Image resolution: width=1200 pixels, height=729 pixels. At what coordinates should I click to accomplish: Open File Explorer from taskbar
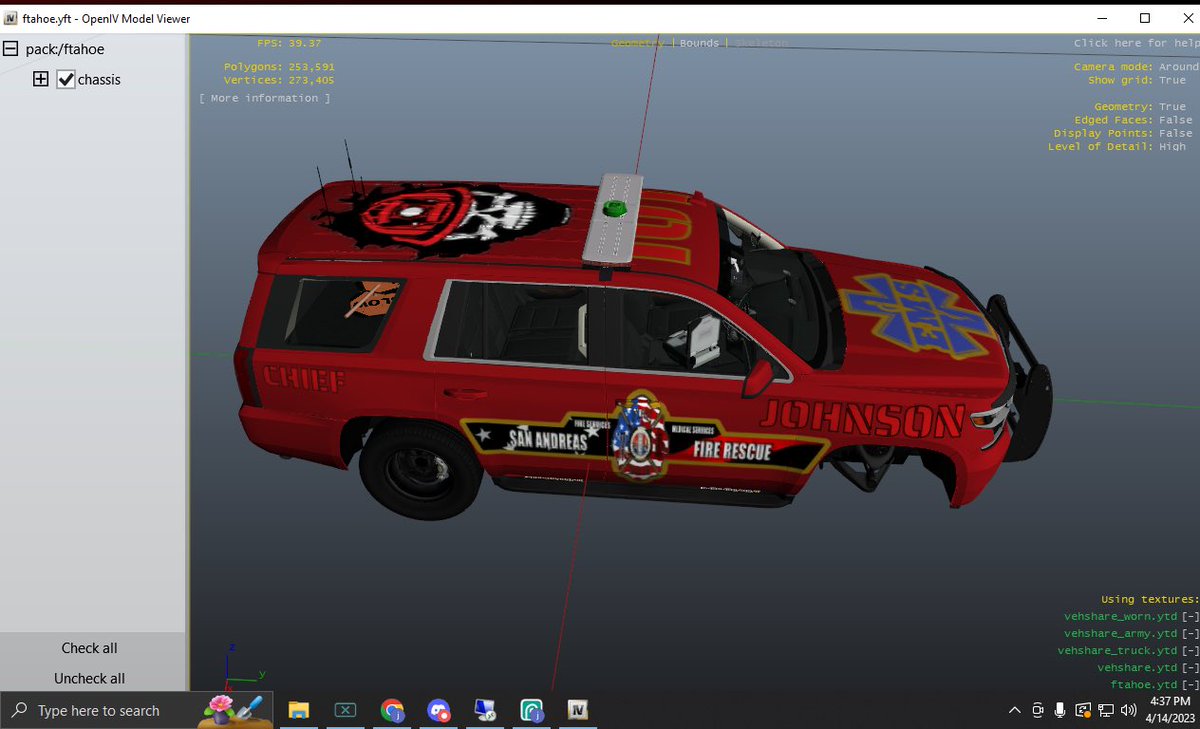point(298,710)
